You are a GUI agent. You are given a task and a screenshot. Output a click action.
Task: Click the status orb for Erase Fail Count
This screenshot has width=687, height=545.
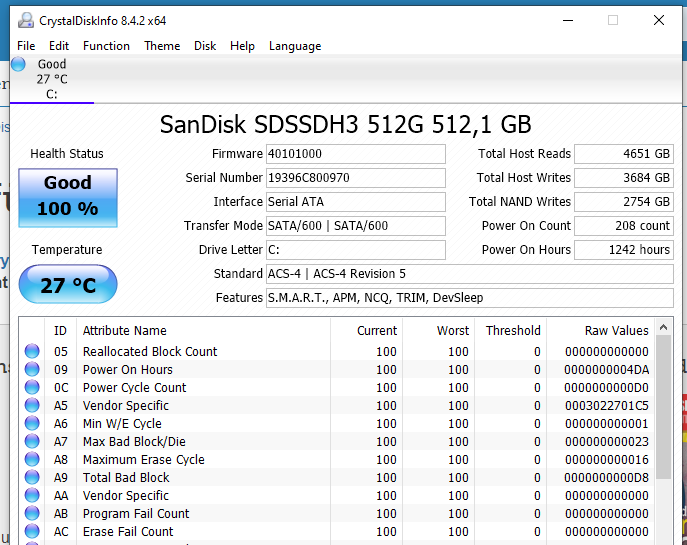(32, 531)
